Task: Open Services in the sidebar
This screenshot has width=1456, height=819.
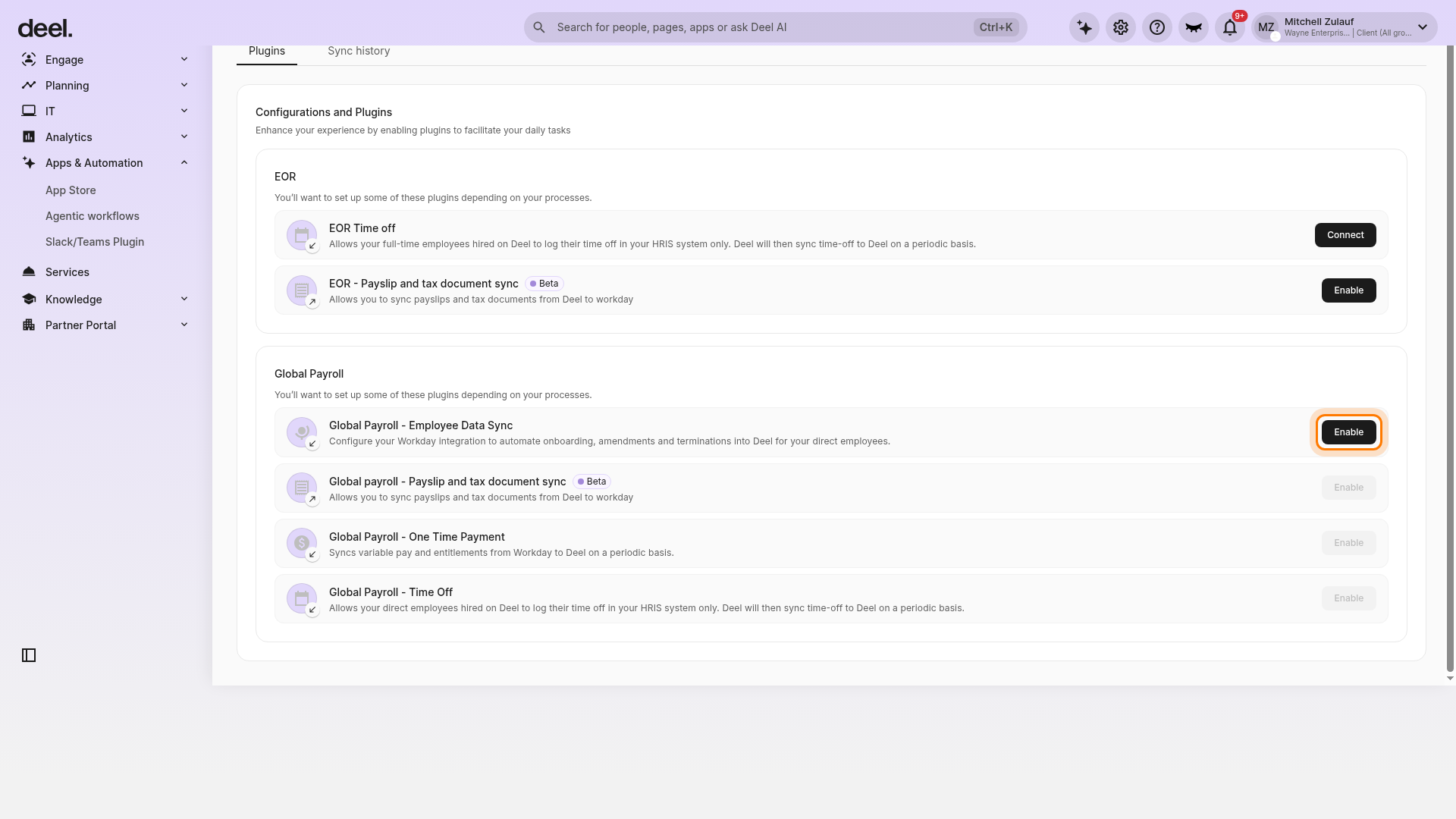Action: coord(67,272)
